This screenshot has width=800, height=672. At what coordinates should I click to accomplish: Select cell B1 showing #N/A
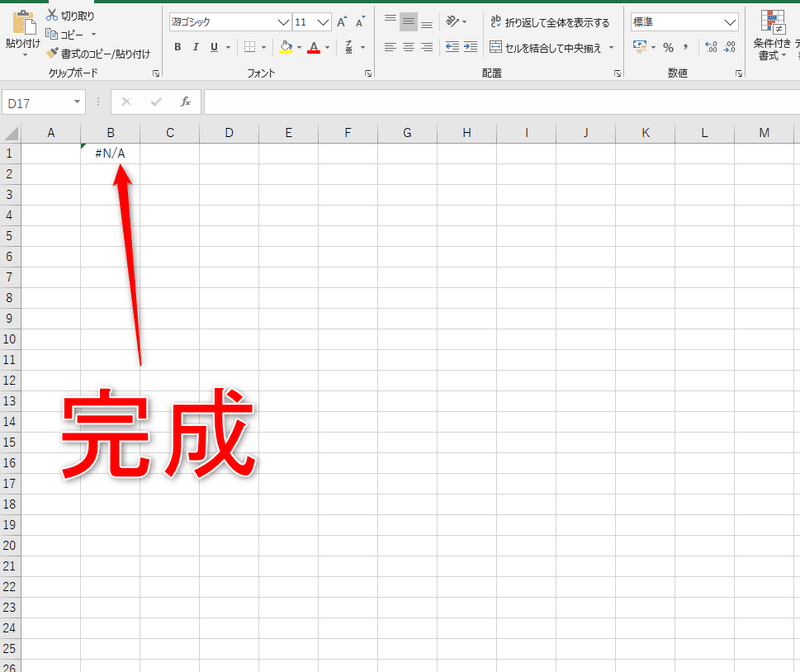[x=110, y=154]
